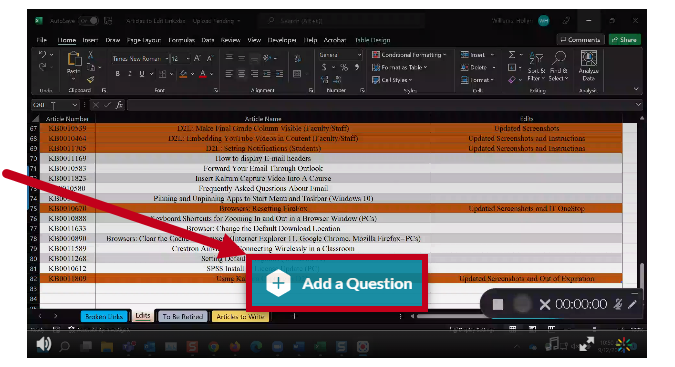Toggle the Middle Align button
The width and height of the screenshot is (675, 367).
click(242, 58)
